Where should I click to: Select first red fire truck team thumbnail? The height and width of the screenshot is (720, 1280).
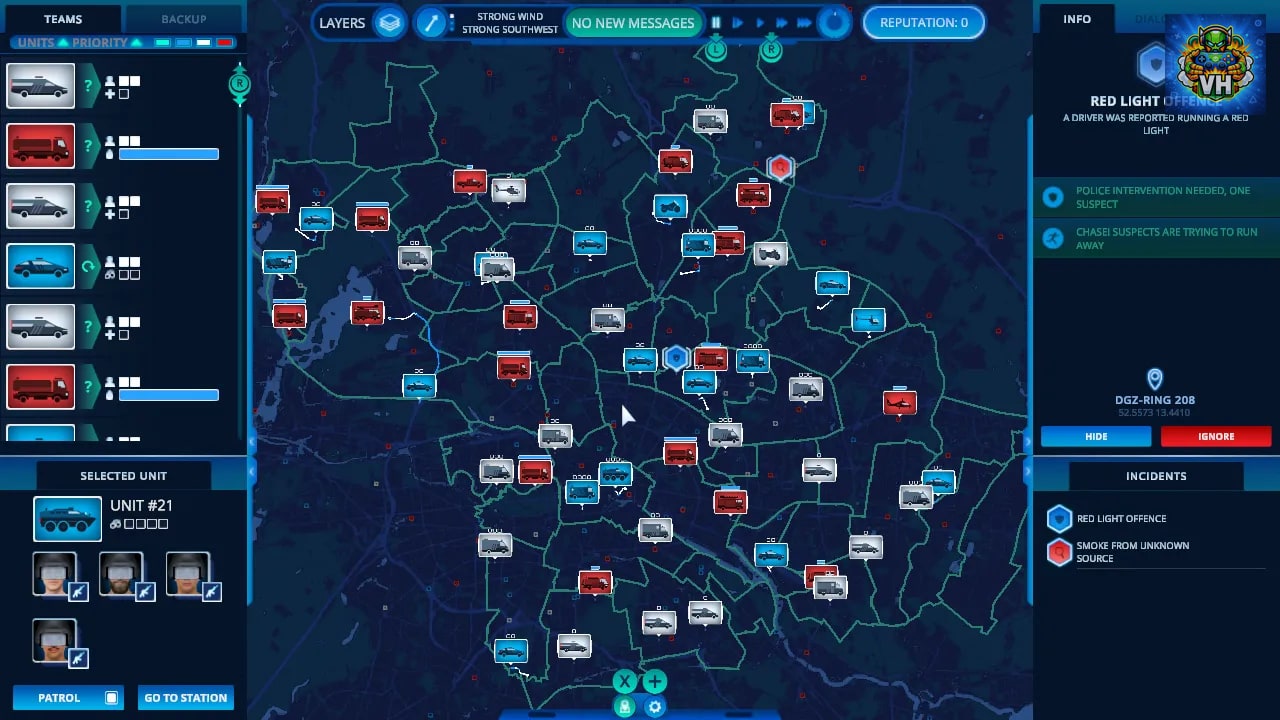pos(41,147)
